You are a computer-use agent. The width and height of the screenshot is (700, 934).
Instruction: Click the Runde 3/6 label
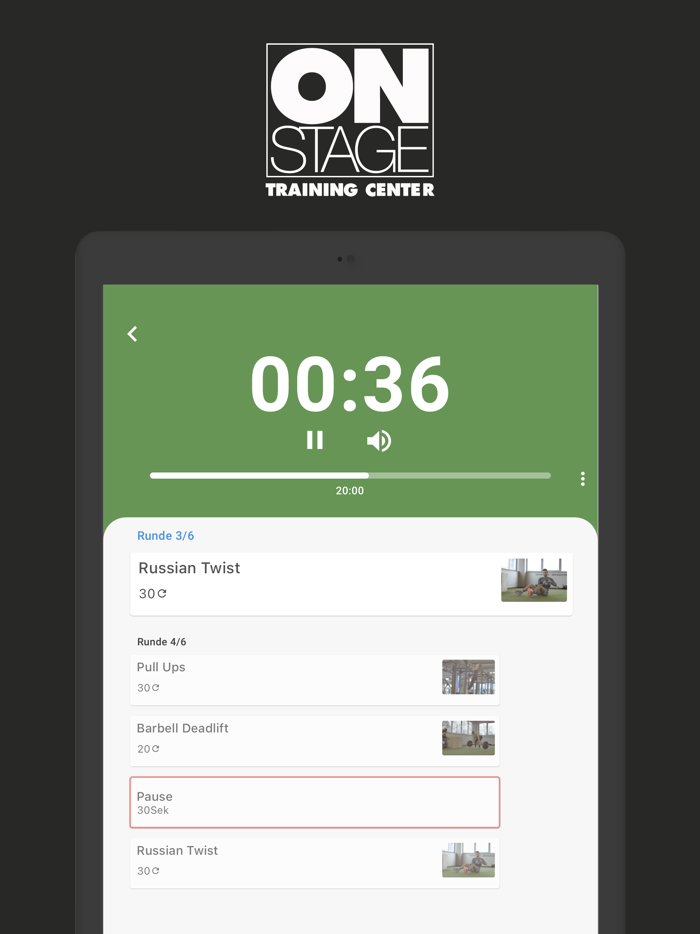(x=166, y=536)
